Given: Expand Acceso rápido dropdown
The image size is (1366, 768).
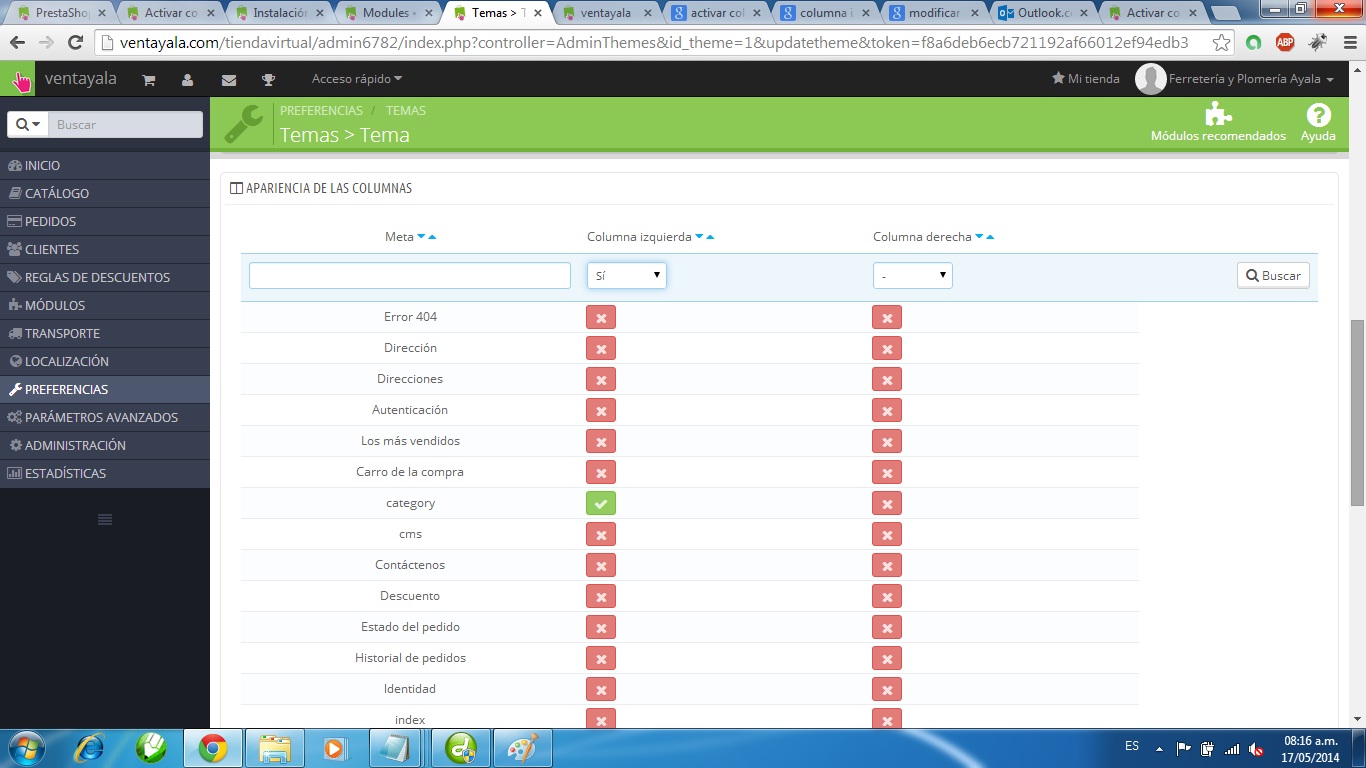Looking at the screenshot, I should (357, 79).
